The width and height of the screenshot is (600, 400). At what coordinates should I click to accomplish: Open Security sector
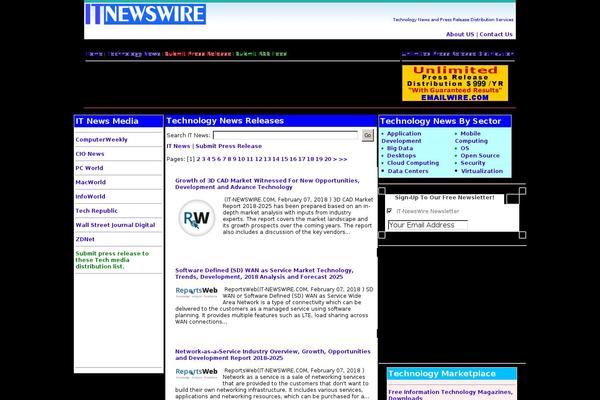coord(473,163)
